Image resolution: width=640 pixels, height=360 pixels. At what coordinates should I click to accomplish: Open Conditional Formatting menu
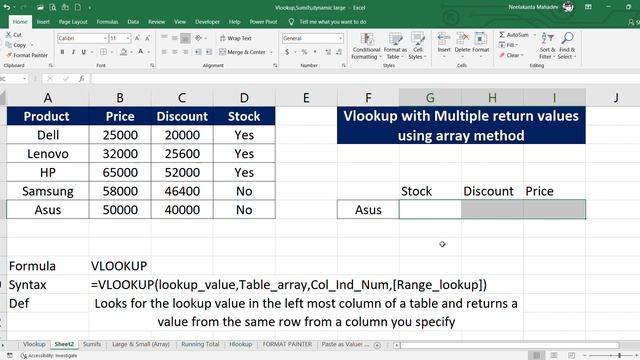click(366, 46)
